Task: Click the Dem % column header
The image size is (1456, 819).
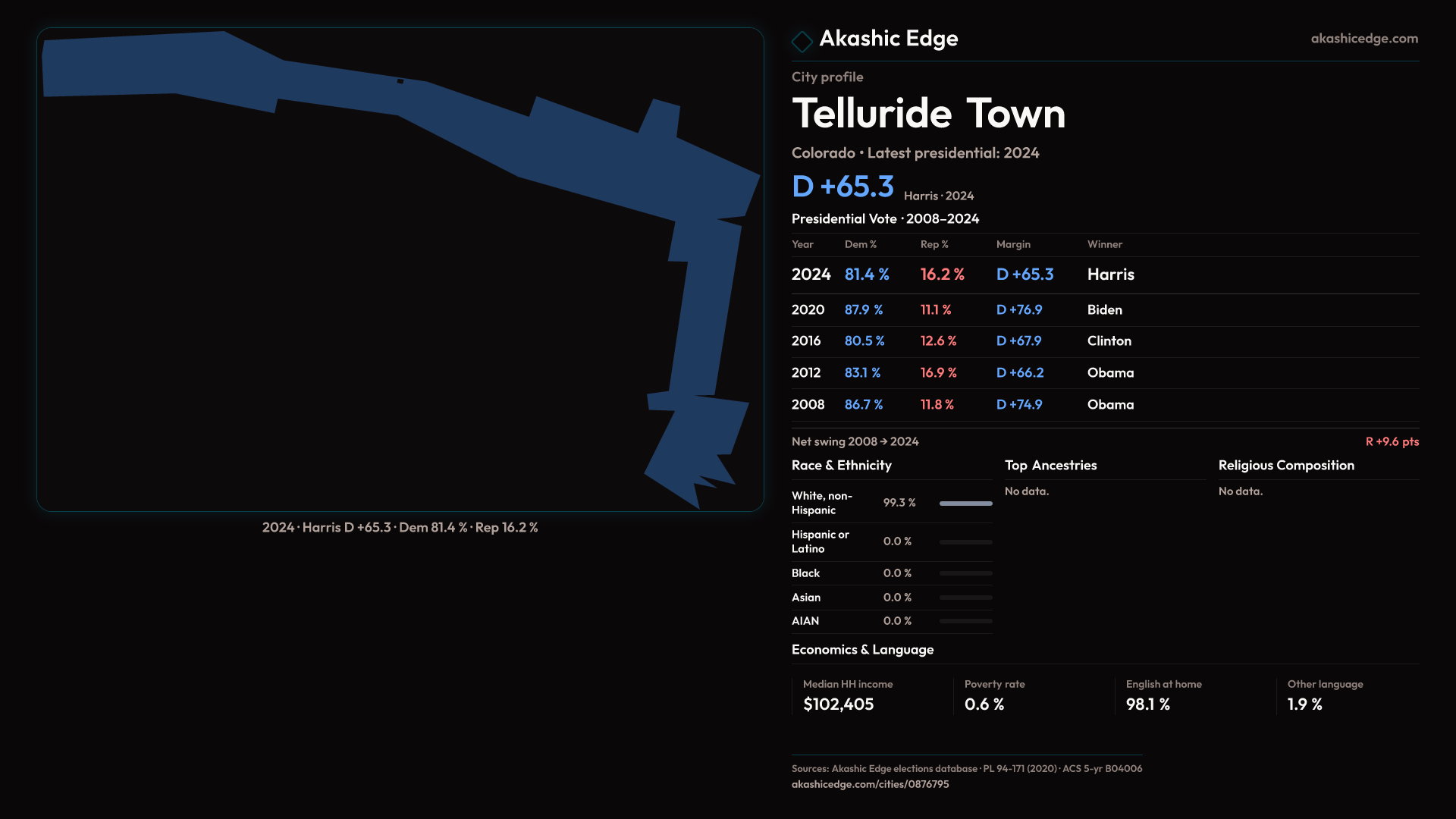Action: (x=860, y=244)
